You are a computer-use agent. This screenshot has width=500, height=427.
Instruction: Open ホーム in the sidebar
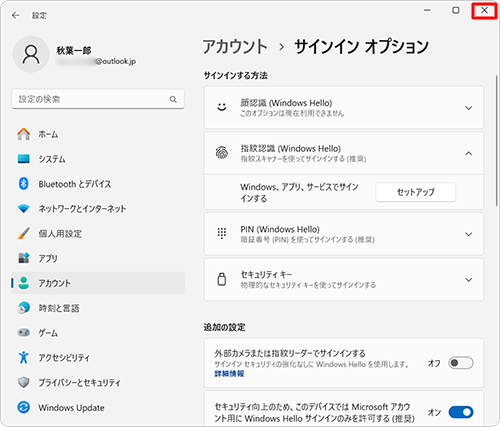click(98, 134)
